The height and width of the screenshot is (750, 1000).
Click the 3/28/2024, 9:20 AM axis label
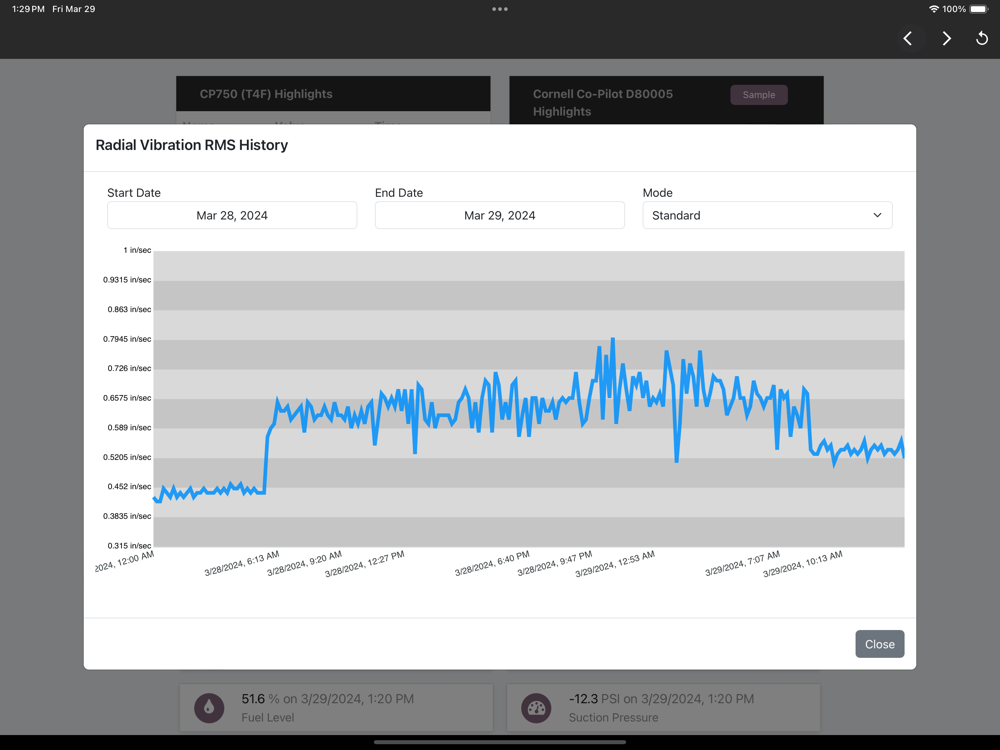click(x=304, y=563)
